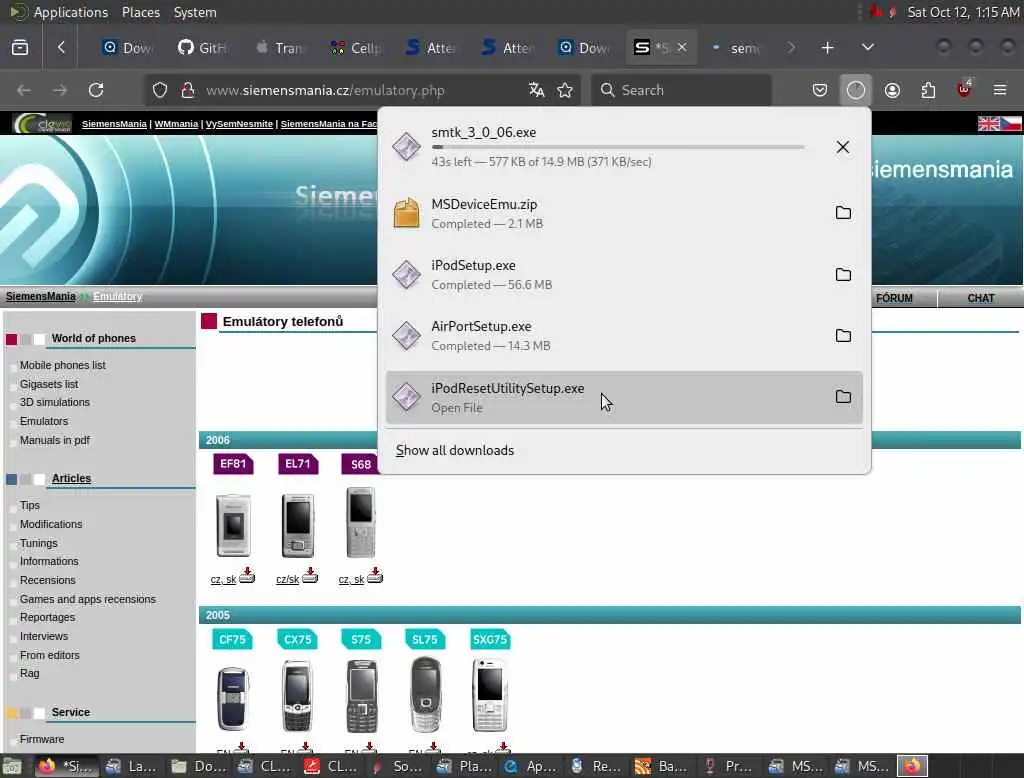Open the Pocket save icon
Screen dimensions: 1024x778
point(820,90)
